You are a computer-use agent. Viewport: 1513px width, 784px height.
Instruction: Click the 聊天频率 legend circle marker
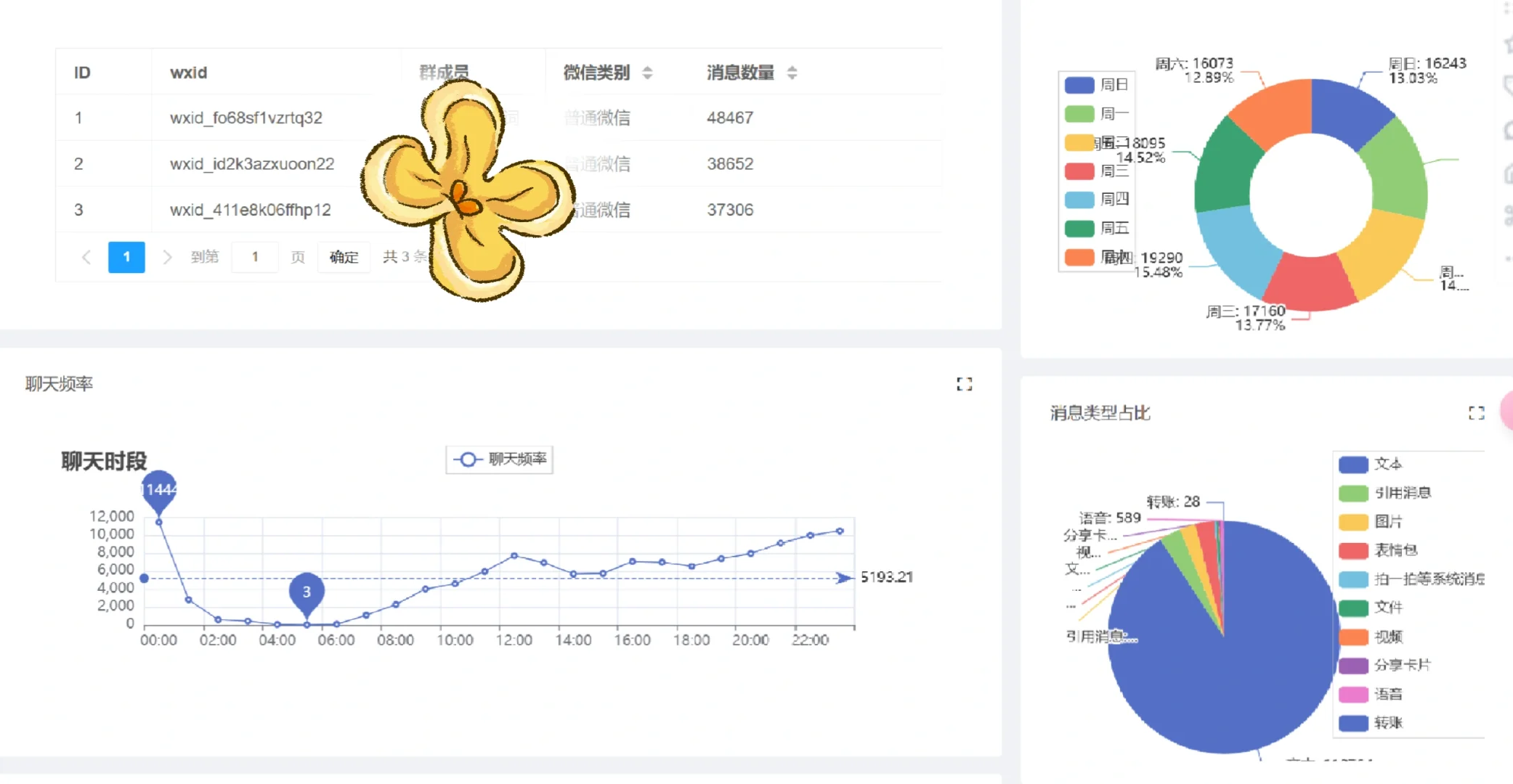(x=468, y=459)
